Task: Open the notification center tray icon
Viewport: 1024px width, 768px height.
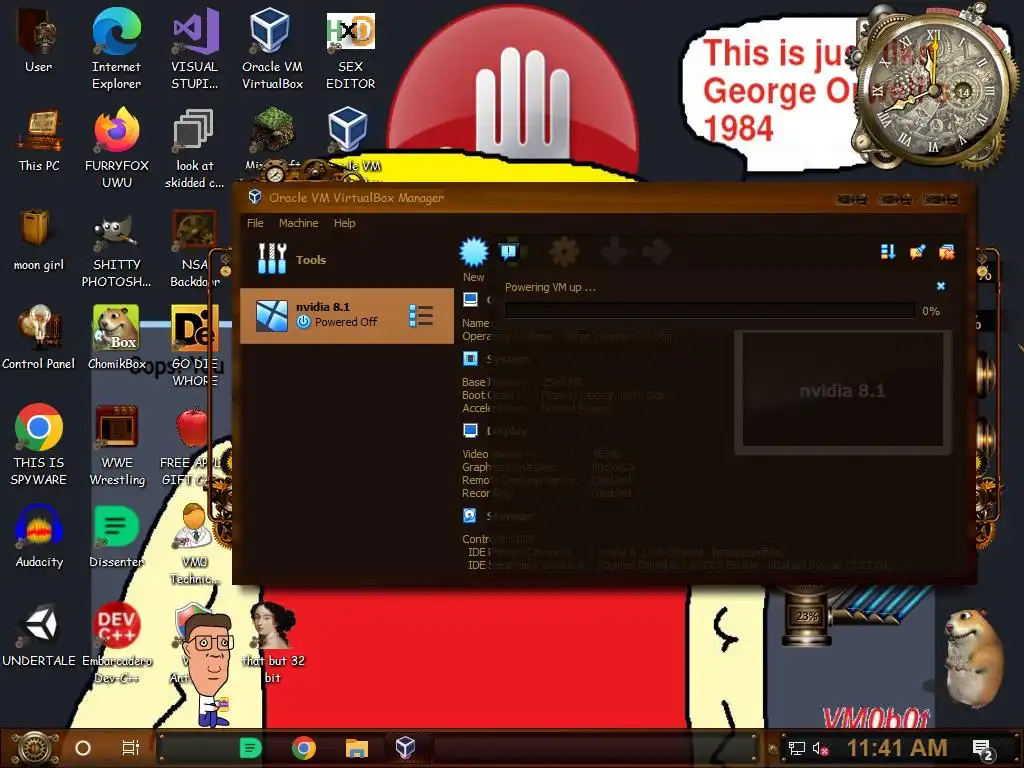Action: [983, 749]
